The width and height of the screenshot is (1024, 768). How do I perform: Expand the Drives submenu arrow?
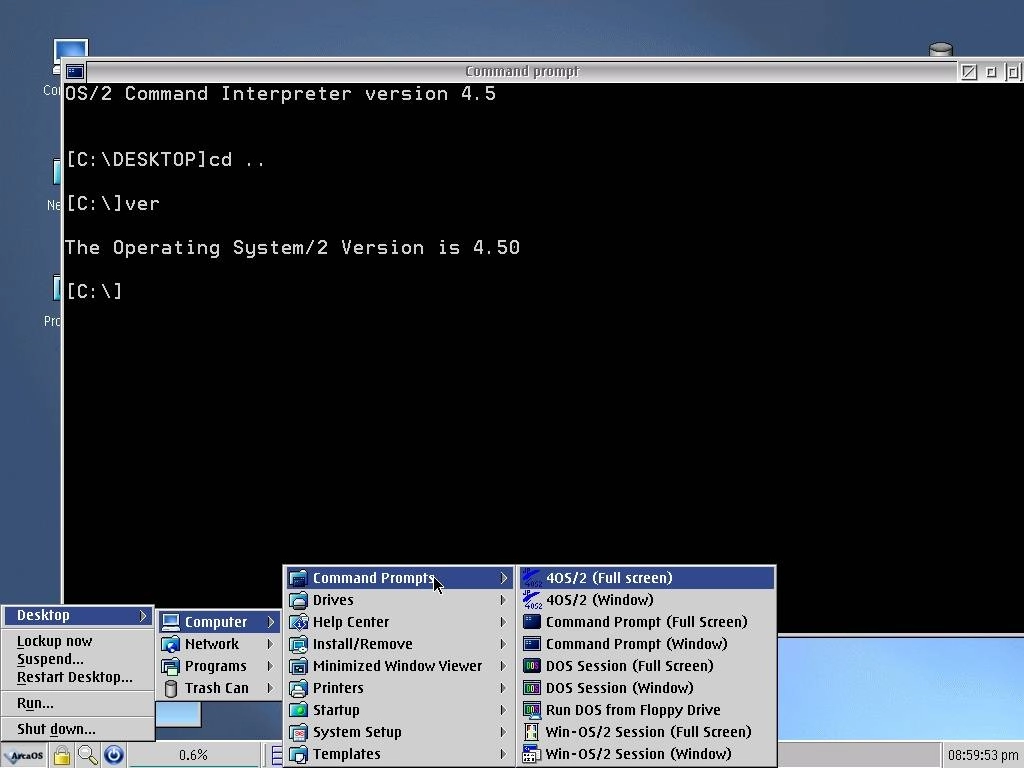(x=504, y=600)
